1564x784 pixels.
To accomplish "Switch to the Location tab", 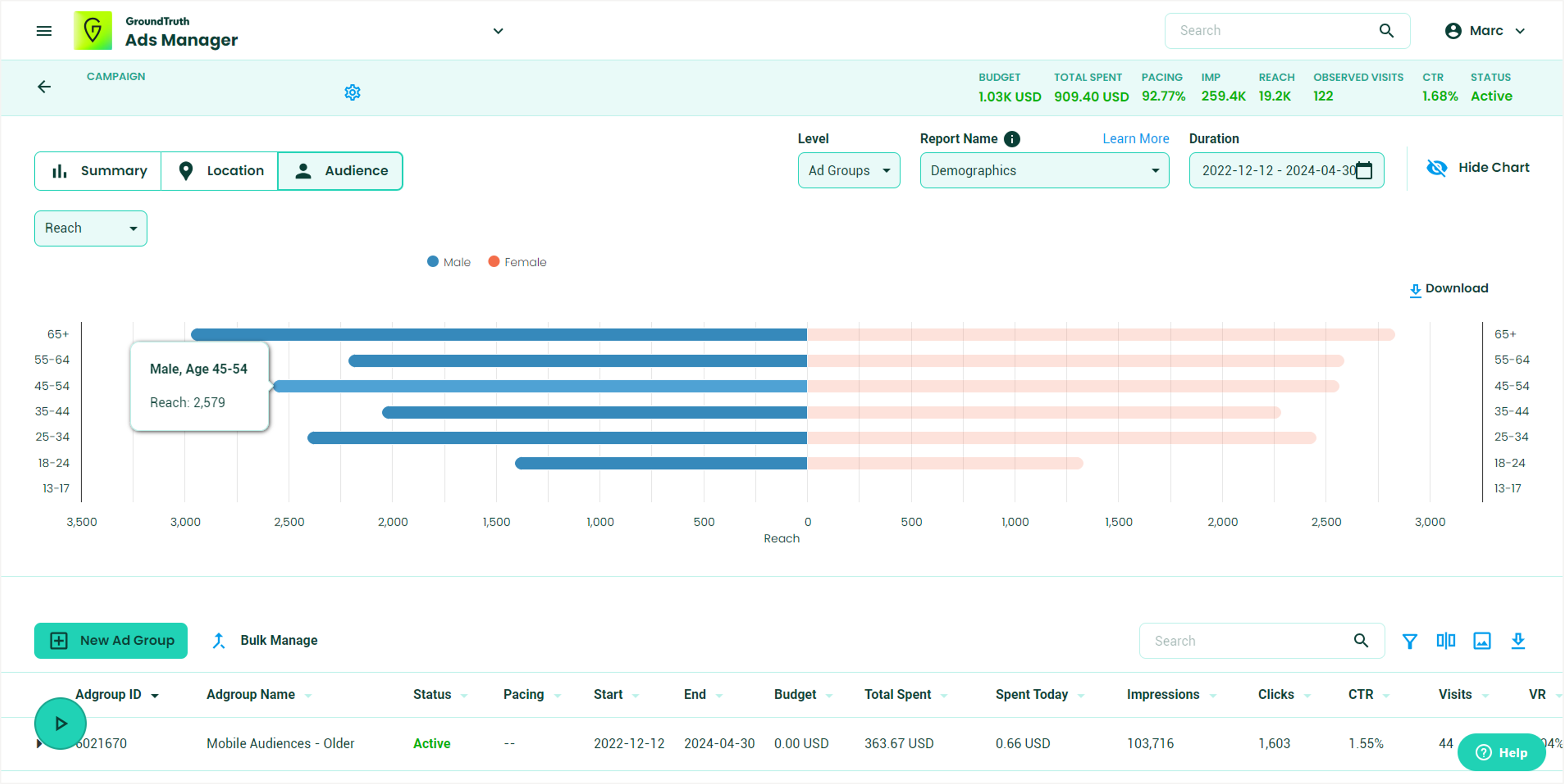I will 219,171.
